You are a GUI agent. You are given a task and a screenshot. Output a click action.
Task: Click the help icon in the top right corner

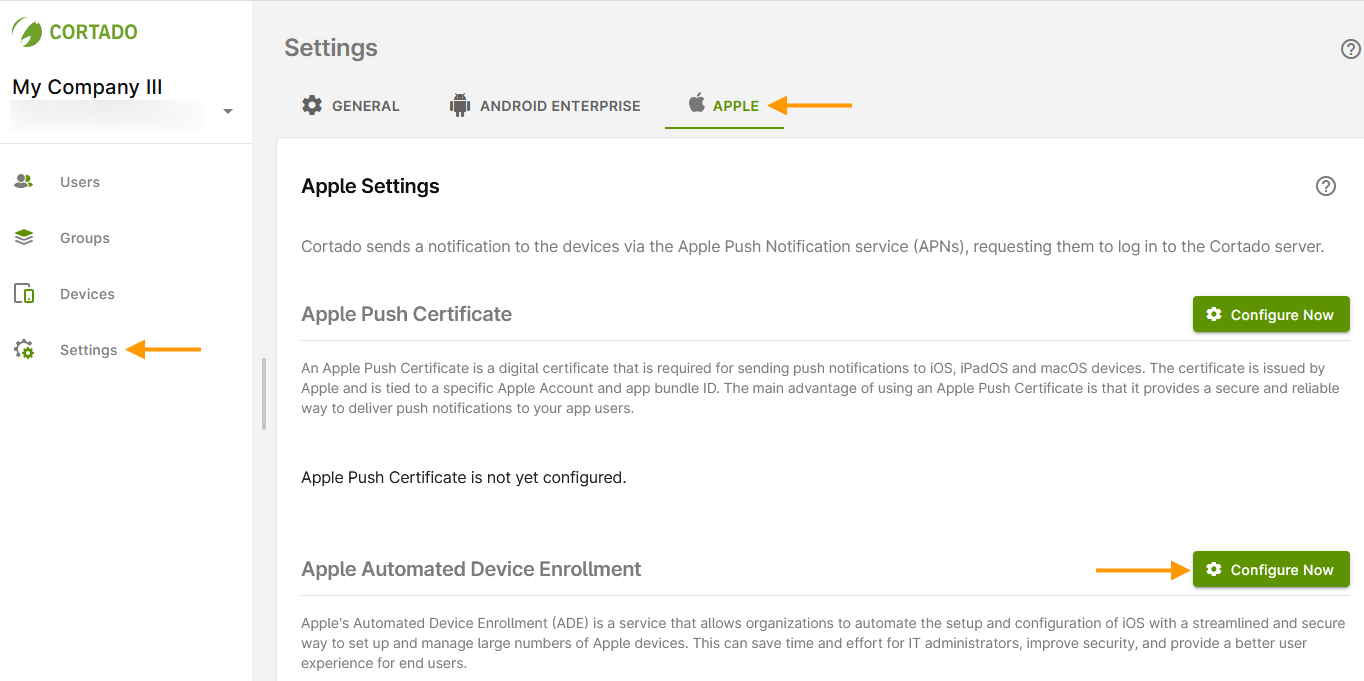1350,48
